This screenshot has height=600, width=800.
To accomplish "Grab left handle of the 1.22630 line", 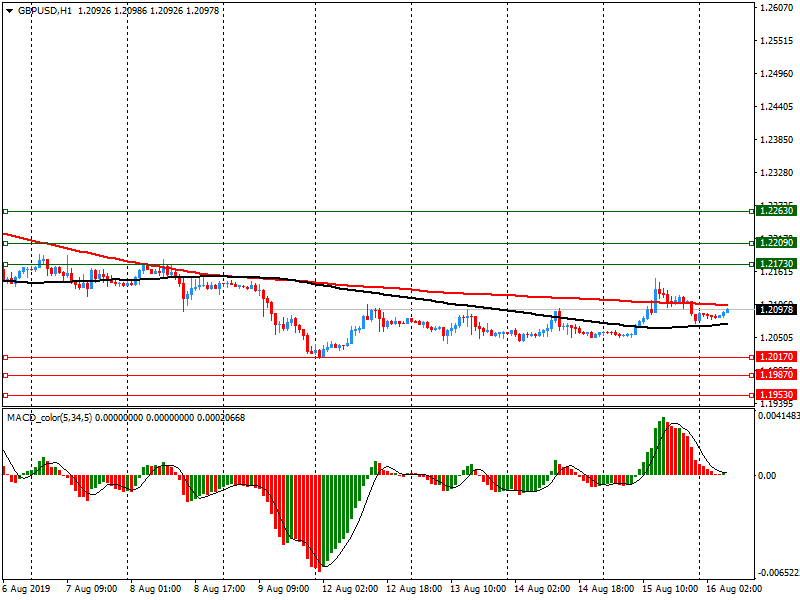I will coord(6,211).
